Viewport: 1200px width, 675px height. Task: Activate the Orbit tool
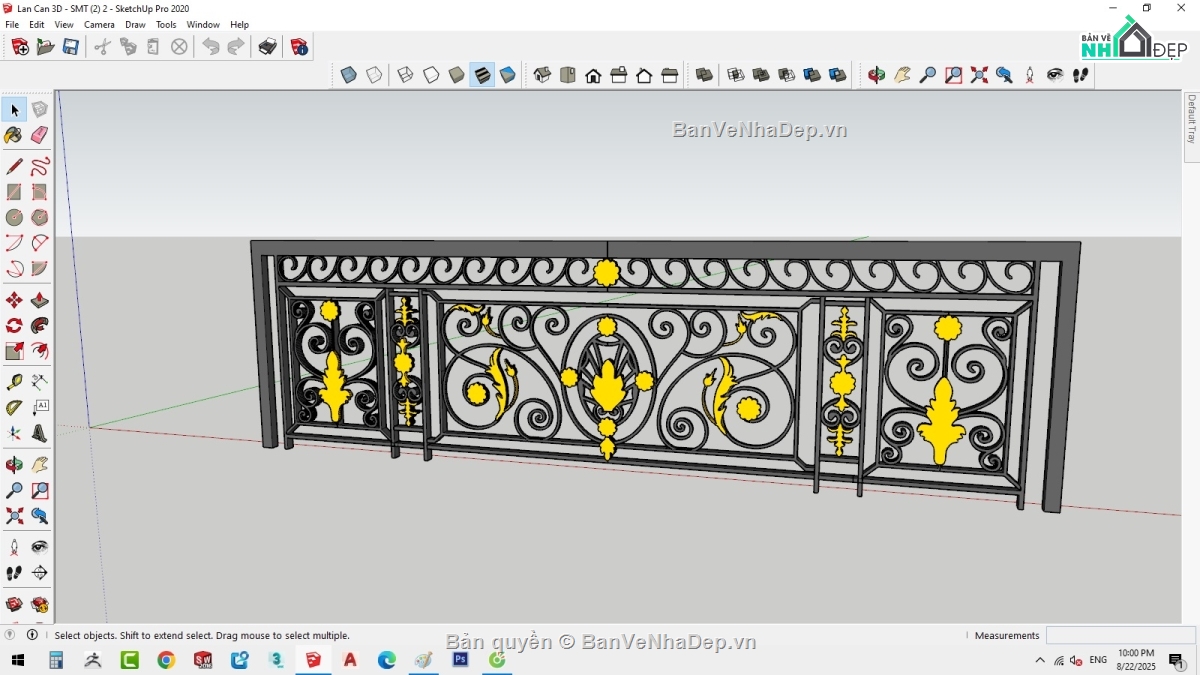(14, 464)
